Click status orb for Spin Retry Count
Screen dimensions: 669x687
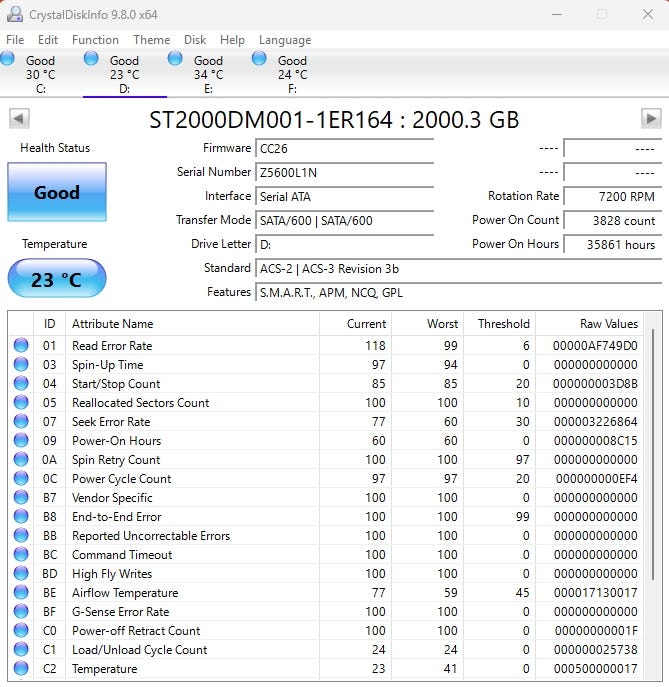pyautogui.click(x=21, y=459)
